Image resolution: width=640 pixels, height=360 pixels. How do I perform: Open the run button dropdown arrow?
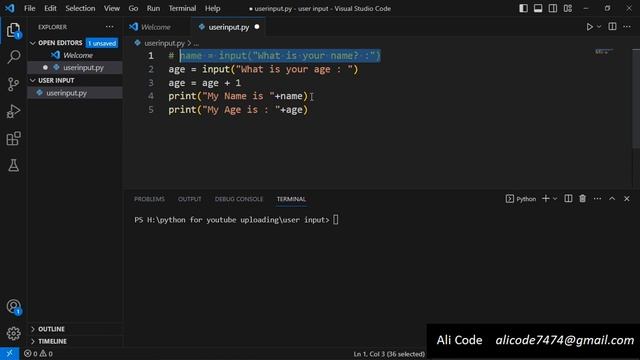[599, 27]
